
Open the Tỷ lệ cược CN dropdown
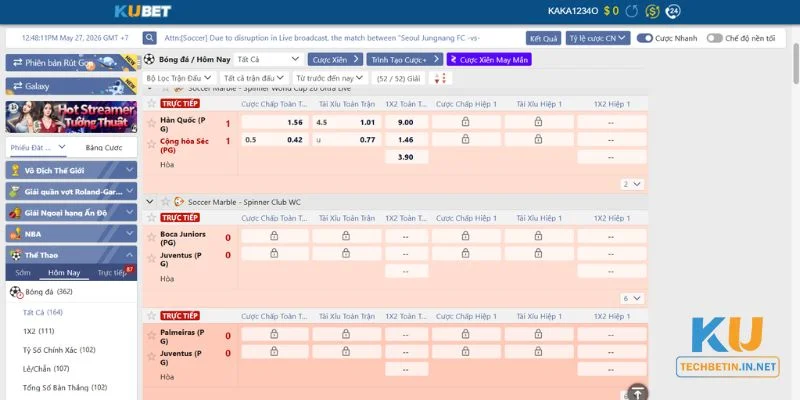tap(598, 38)
